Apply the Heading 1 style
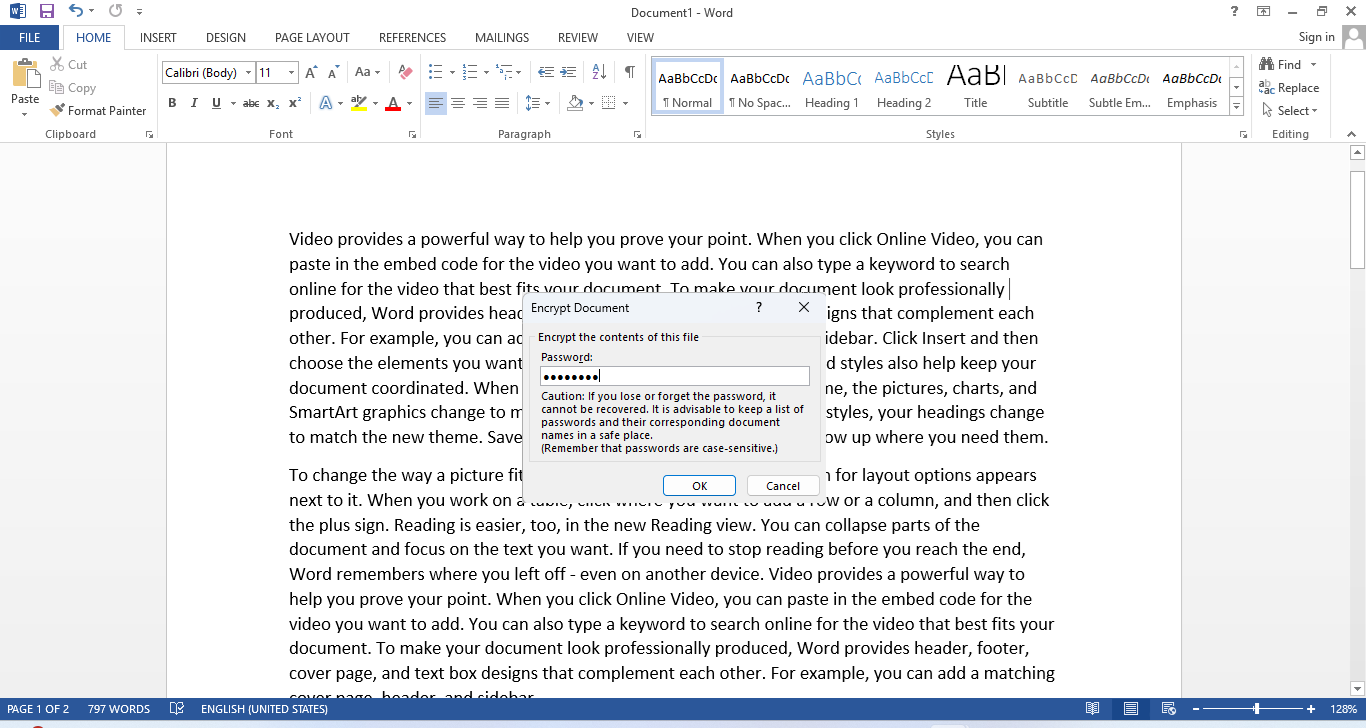The width and height of the screenshot is (1366, 728). click(832, 88)
